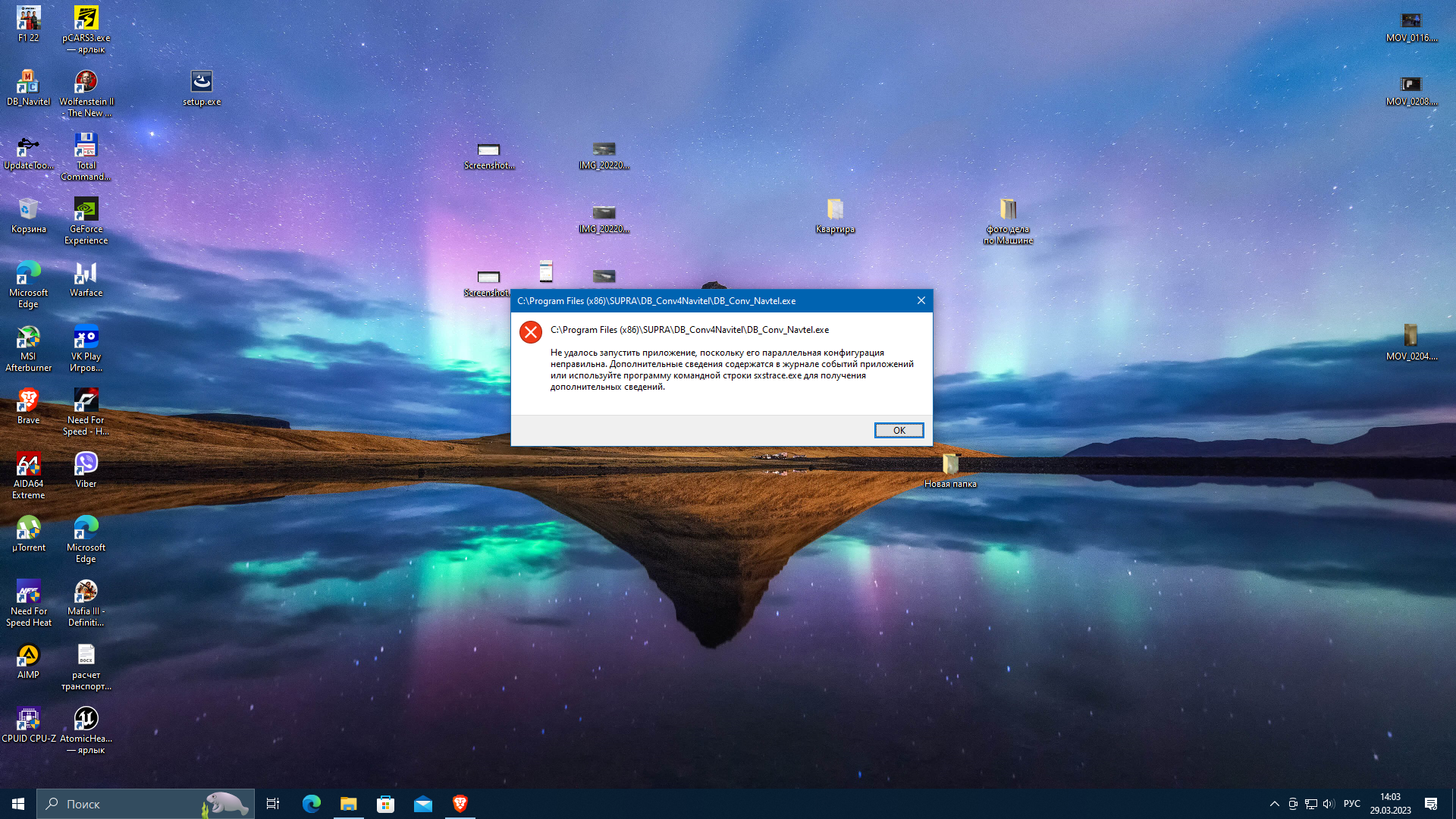Viewport: 1456px width, 819px height.
Task: Select the µTorrent desktop shortcut
Action: point(28,529)
